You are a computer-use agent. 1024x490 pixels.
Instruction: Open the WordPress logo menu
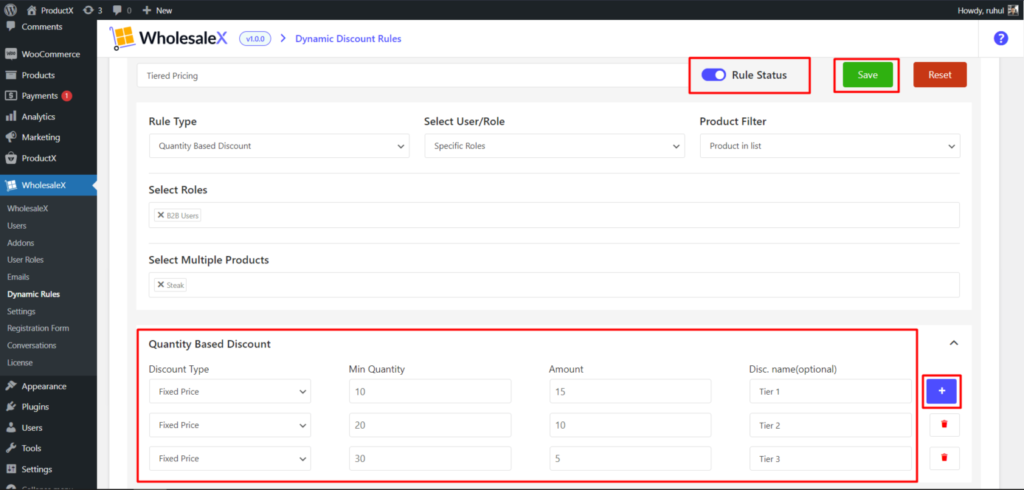pyautogui.click(x=11, y=10)
